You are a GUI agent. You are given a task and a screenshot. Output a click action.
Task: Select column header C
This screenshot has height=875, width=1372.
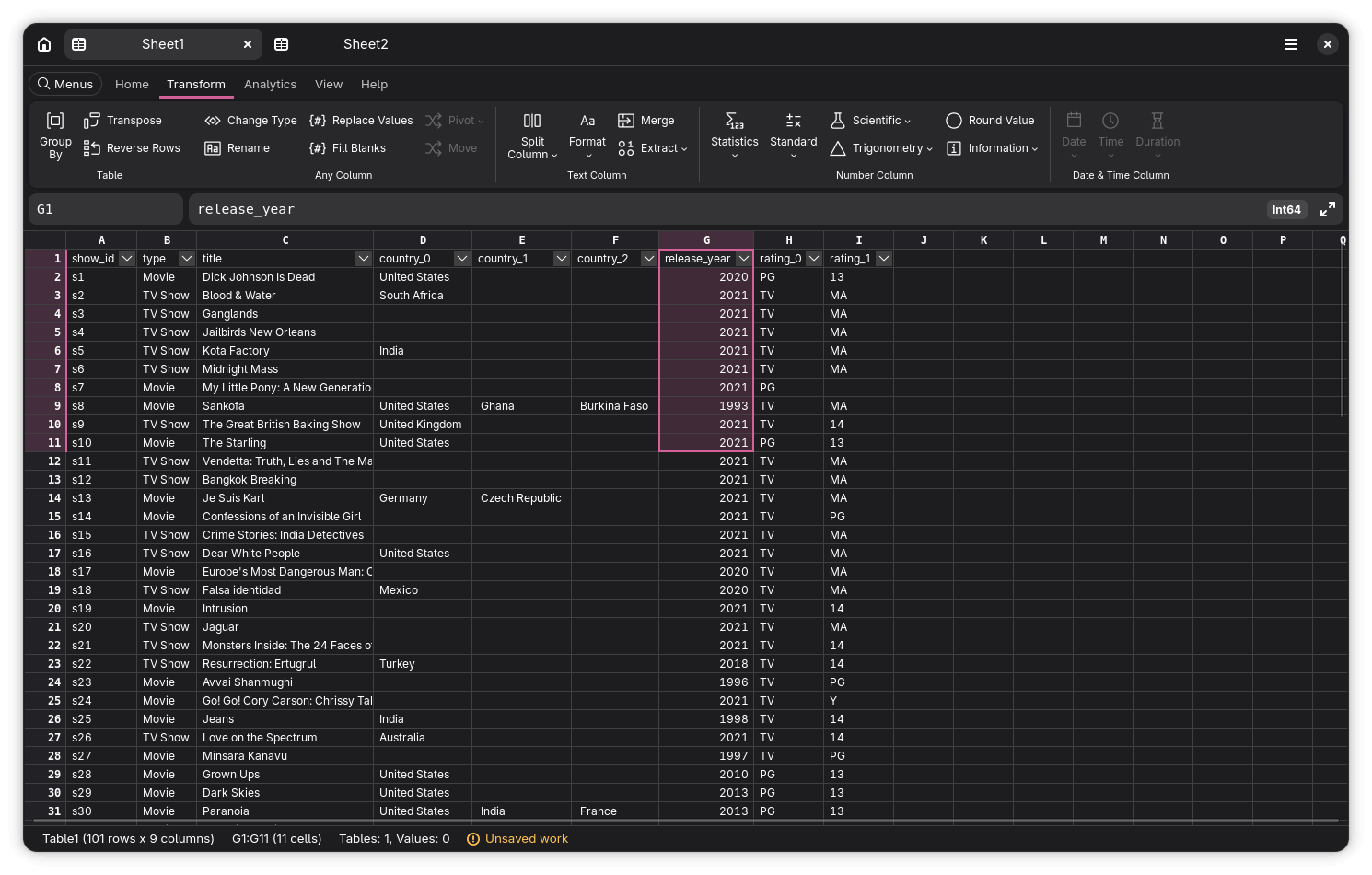pyautogui.click(x=285, y=240)
